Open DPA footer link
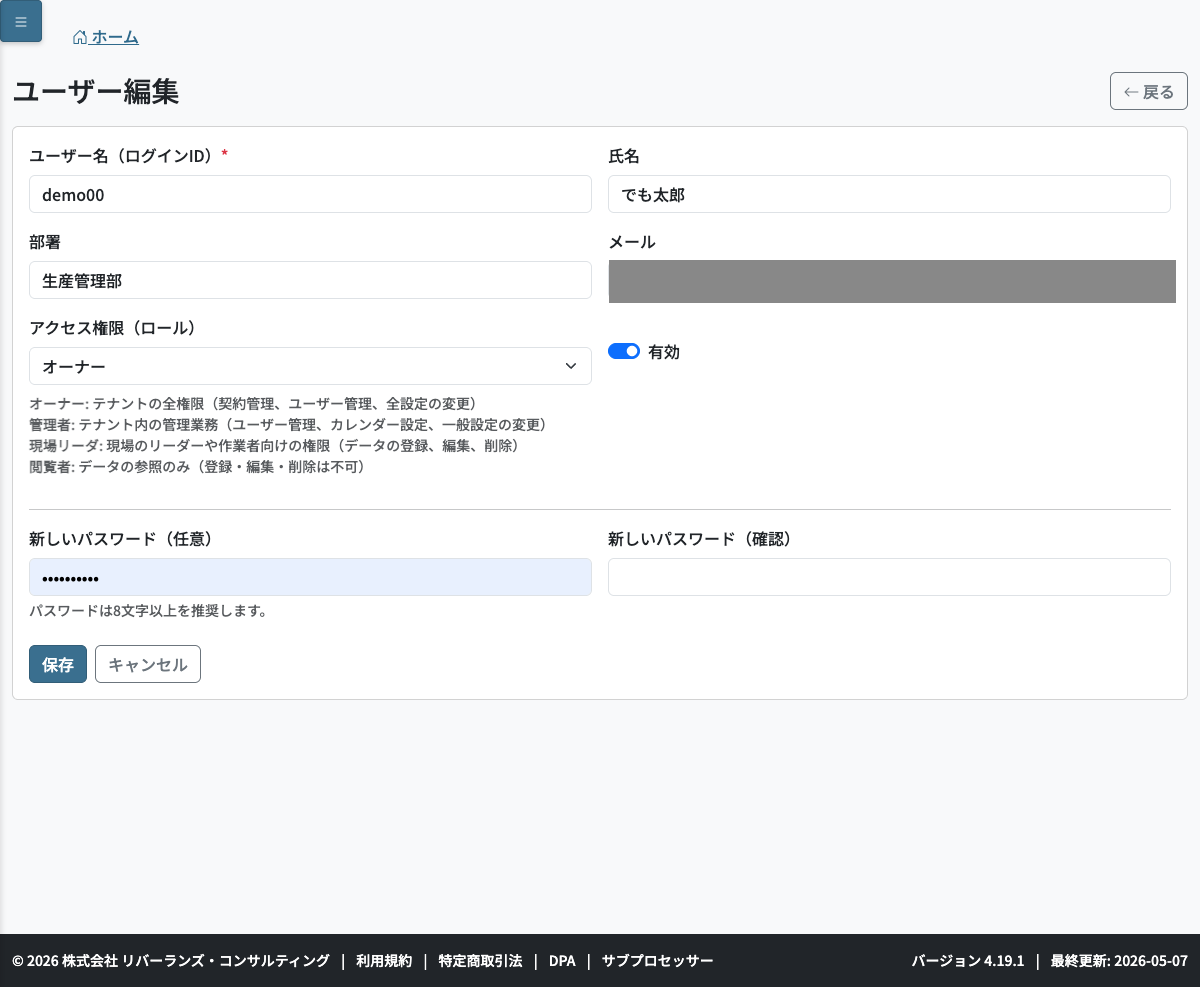The width and height of the screenshot is (1200, 987). pos(562,961)
